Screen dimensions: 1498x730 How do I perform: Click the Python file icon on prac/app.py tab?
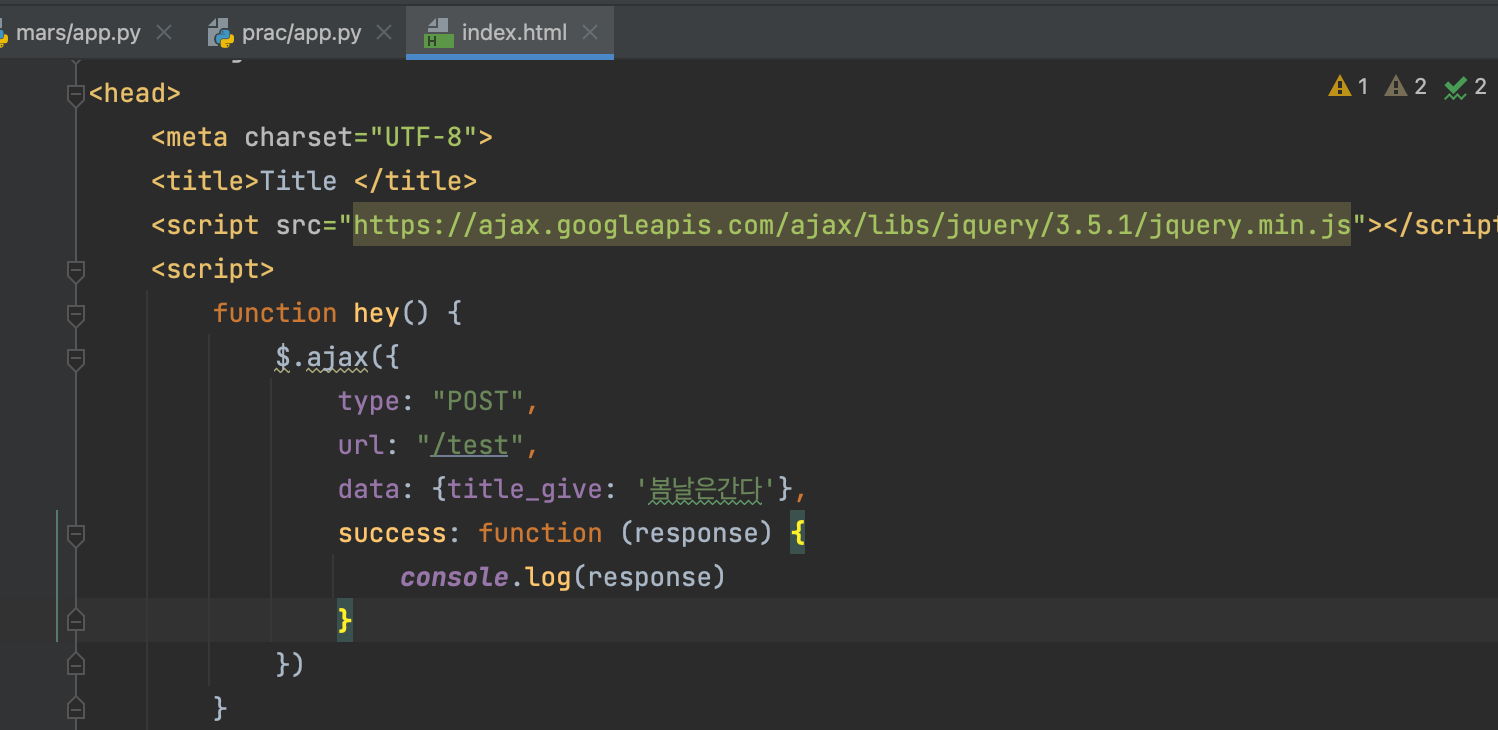click(x=221, y=33)
